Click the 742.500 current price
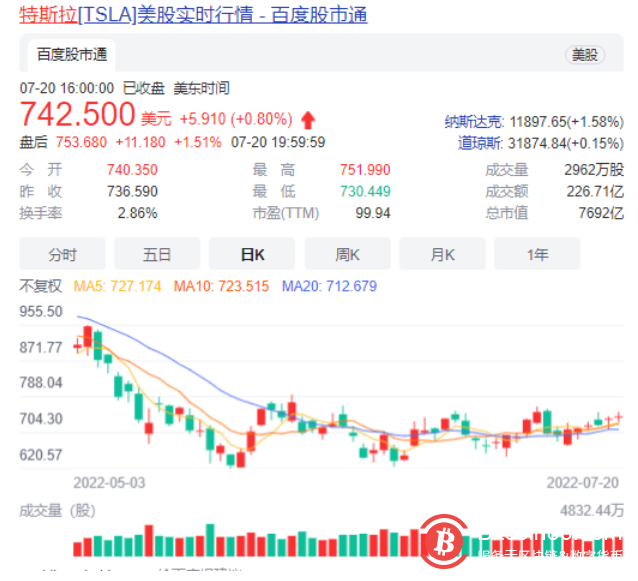638x581 pixels. 77,114
